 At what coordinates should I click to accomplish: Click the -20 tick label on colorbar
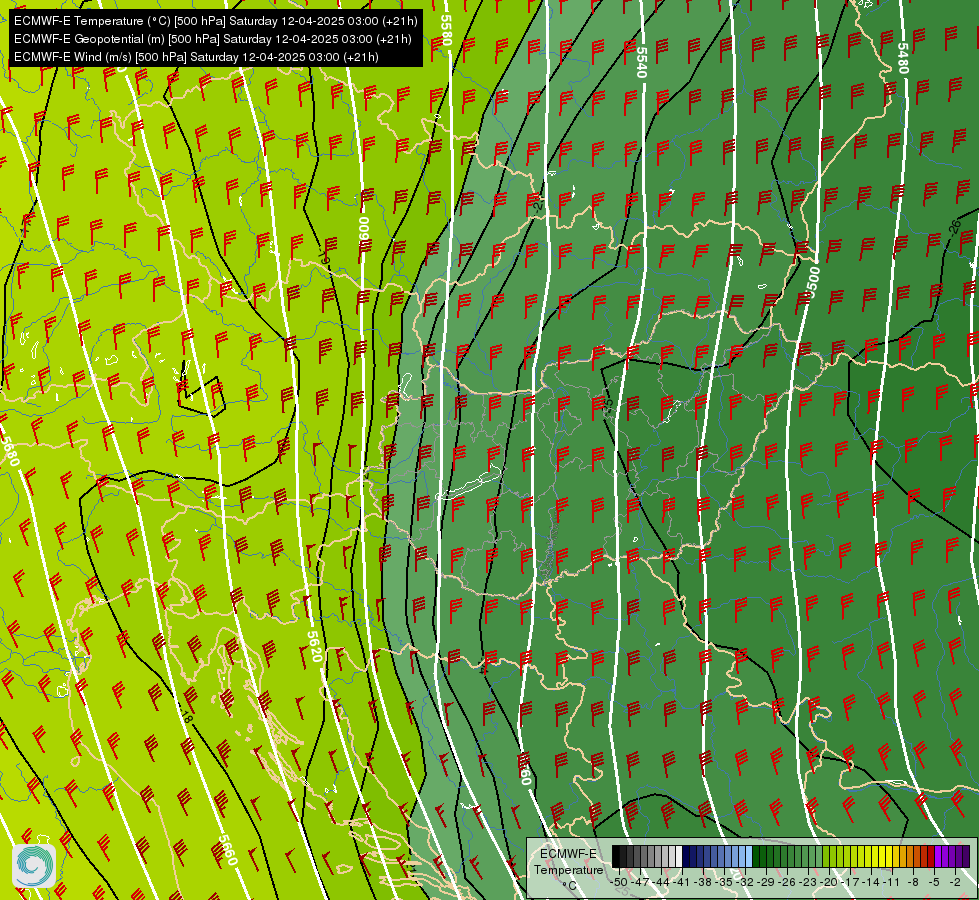coord(829,882)
